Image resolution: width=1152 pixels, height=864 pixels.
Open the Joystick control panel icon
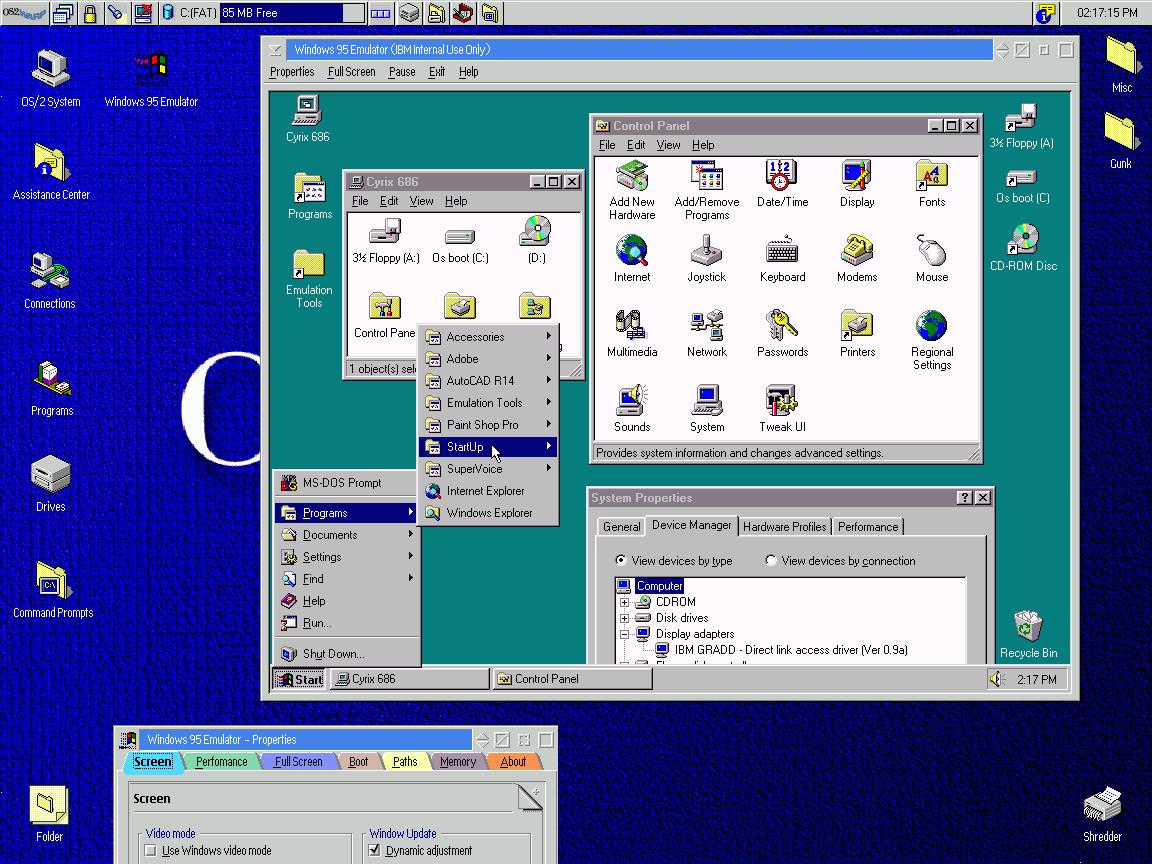click(x=707, y=258)
